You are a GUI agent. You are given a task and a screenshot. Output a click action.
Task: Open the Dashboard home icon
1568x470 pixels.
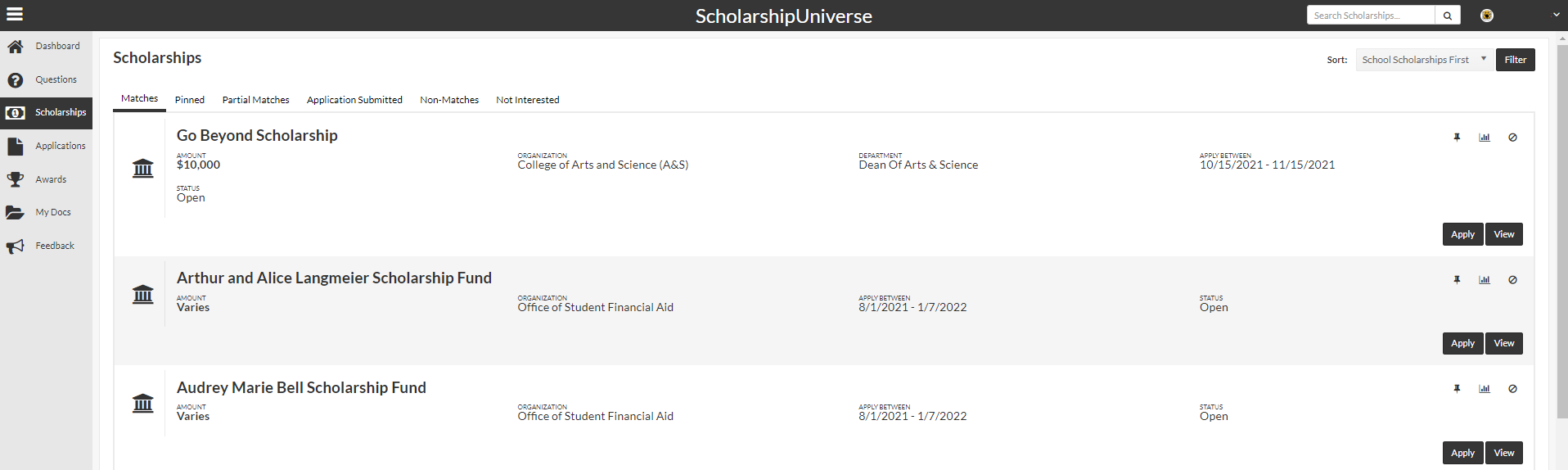(x=16, y=47)
